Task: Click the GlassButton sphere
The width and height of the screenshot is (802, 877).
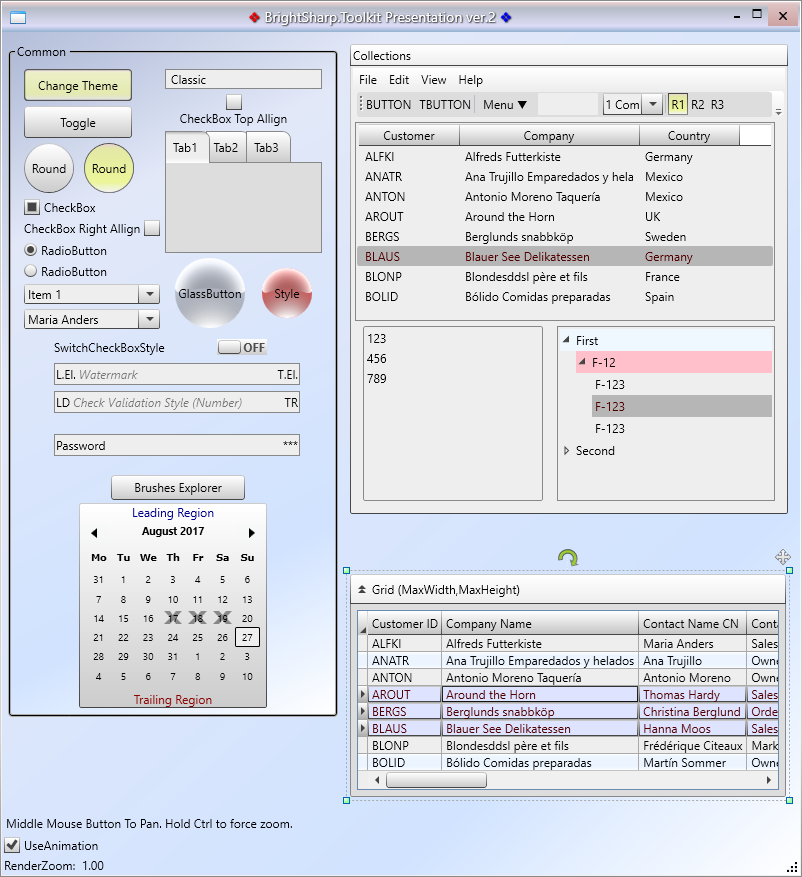Action: pos(210,294)
